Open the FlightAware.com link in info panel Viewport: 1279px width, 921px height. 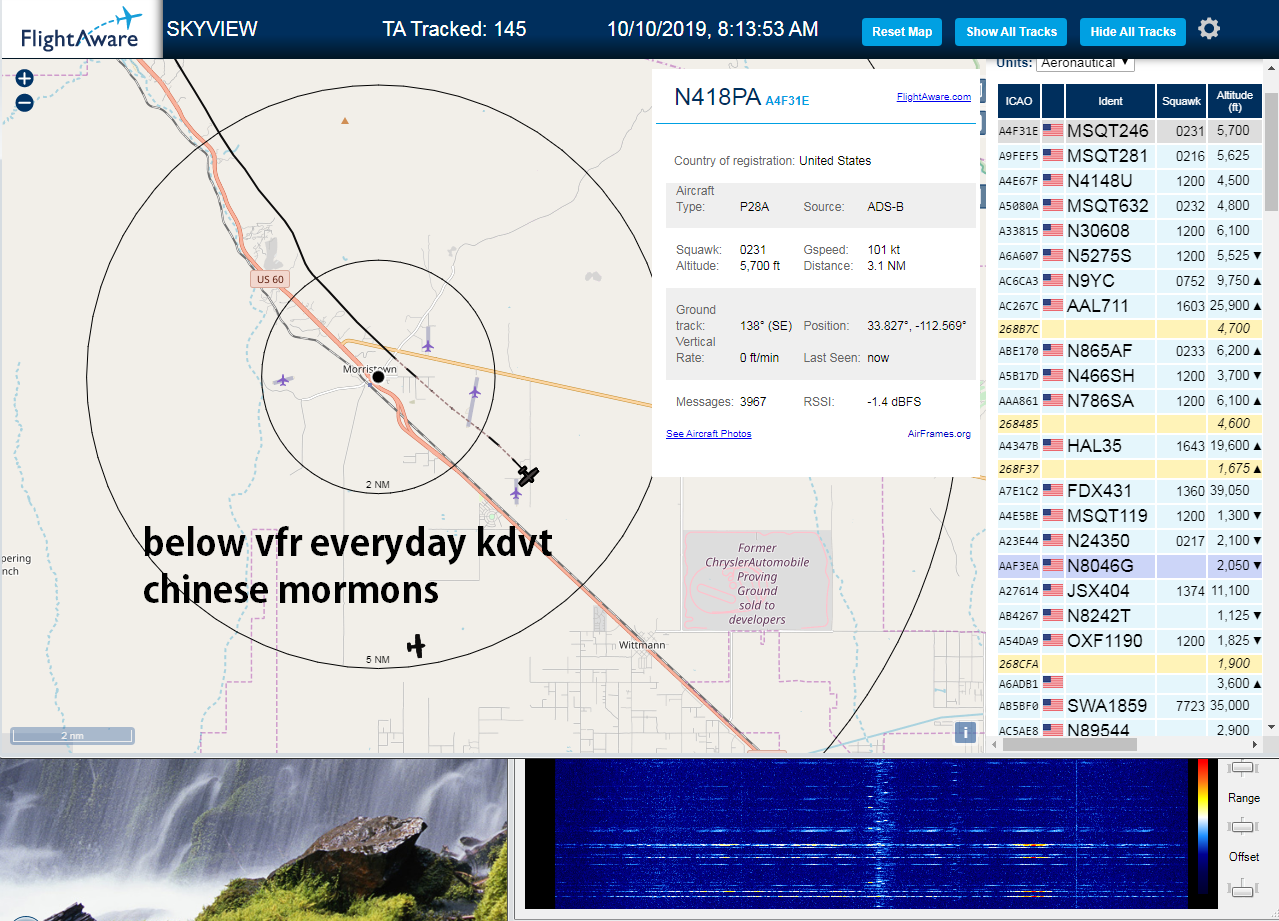pos(934,97)
